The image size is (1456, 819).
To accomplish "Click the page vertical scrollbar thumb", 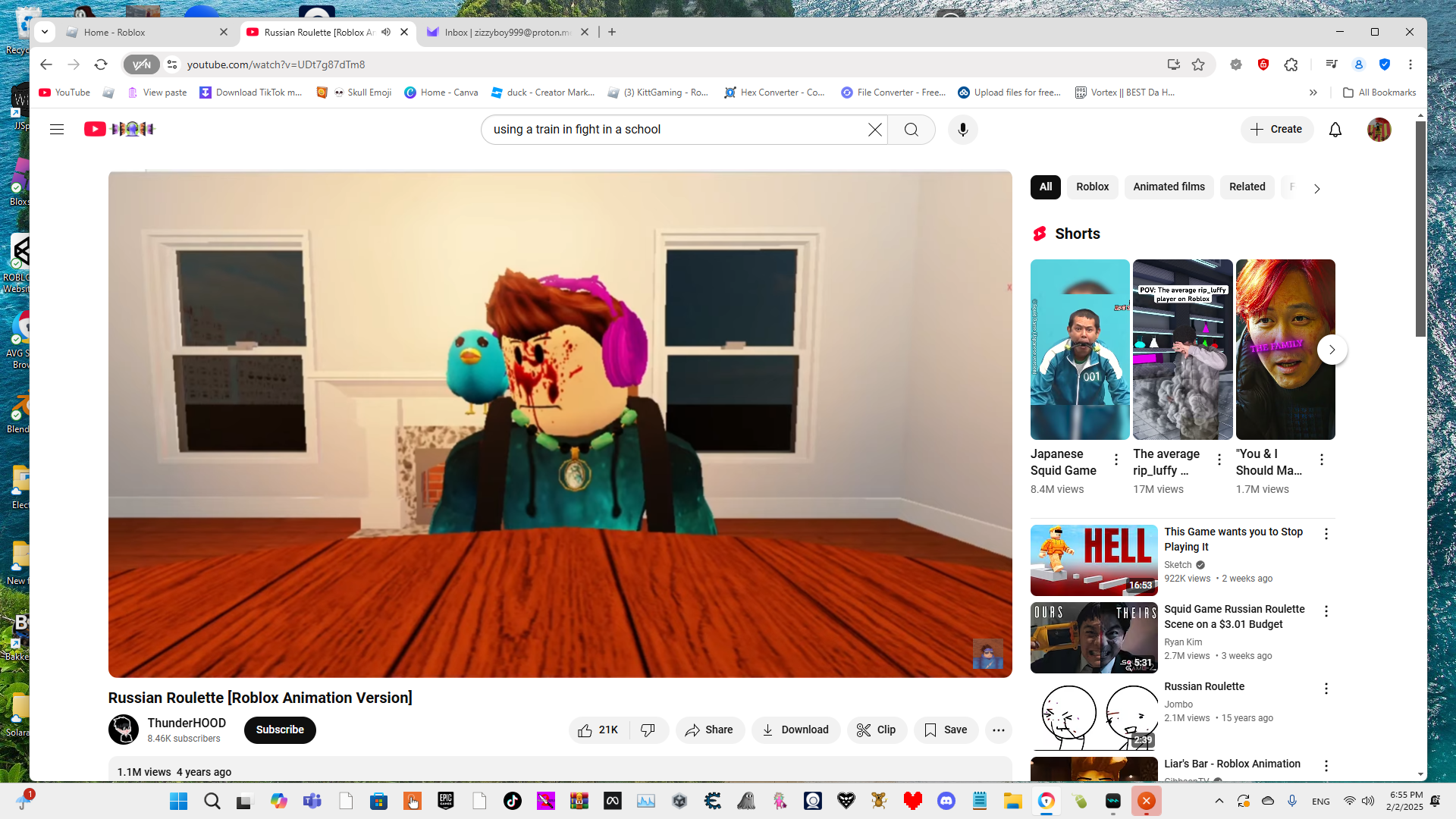I will tap(1420, 227).
